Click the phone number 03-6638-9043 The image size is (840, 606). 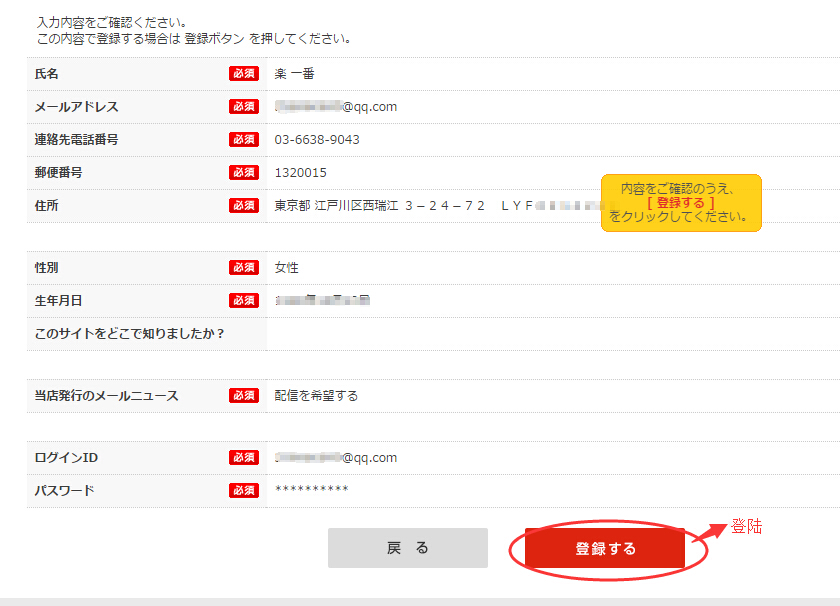(x=317, y=140)
